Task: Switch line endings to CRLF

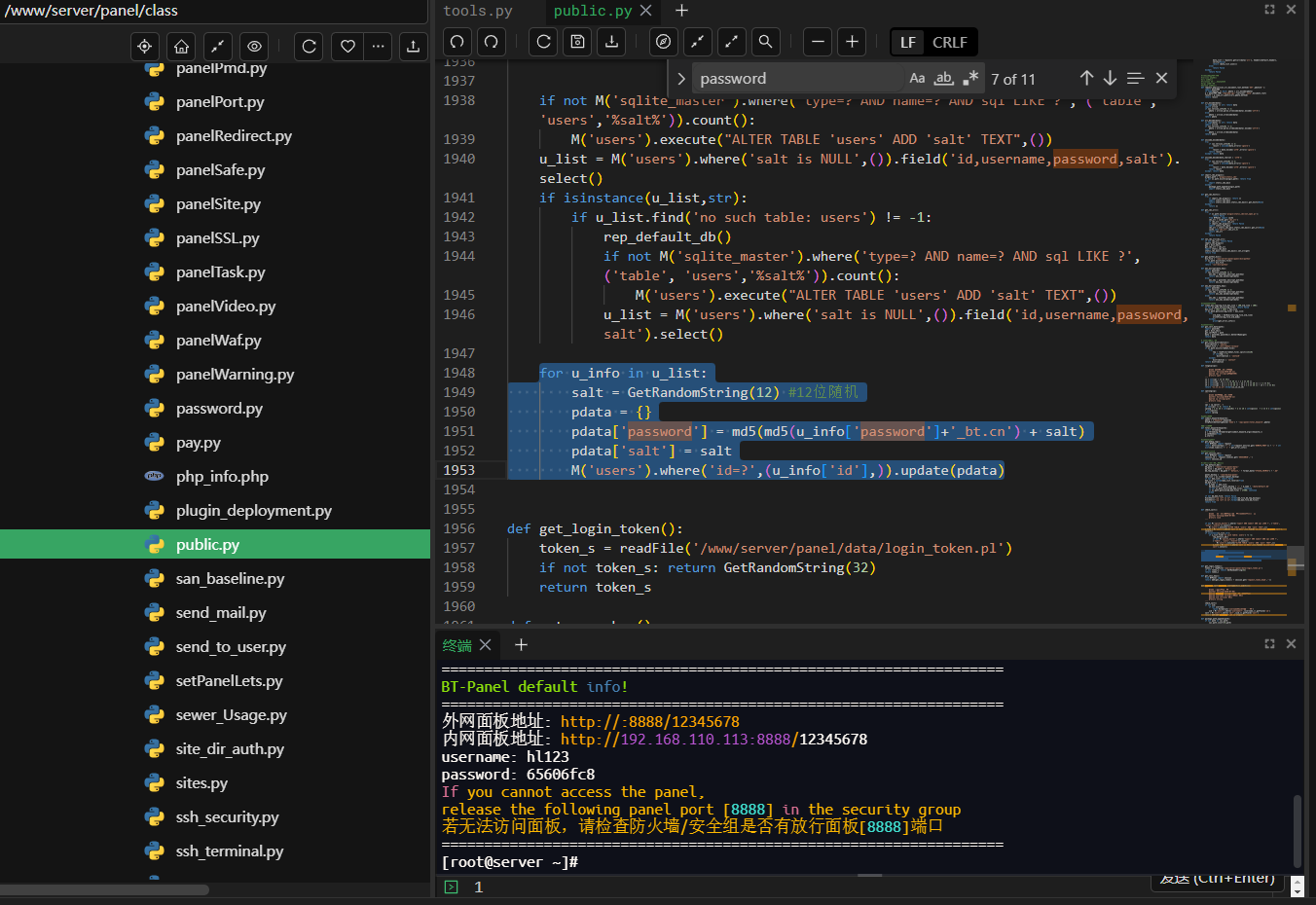Action: tap(949, 42)
